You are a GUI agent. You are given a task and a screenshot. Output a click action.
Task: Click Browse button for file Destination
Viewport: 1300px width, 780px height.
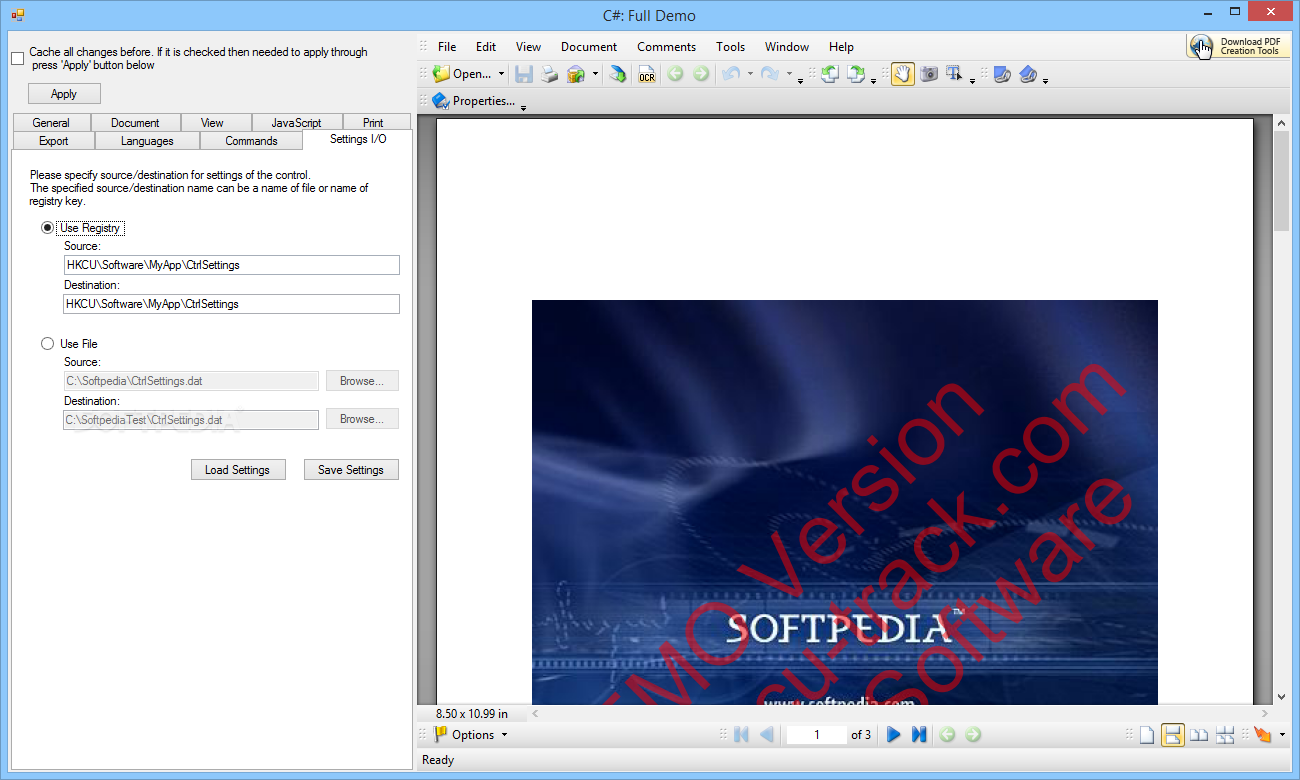coord(361,420)
